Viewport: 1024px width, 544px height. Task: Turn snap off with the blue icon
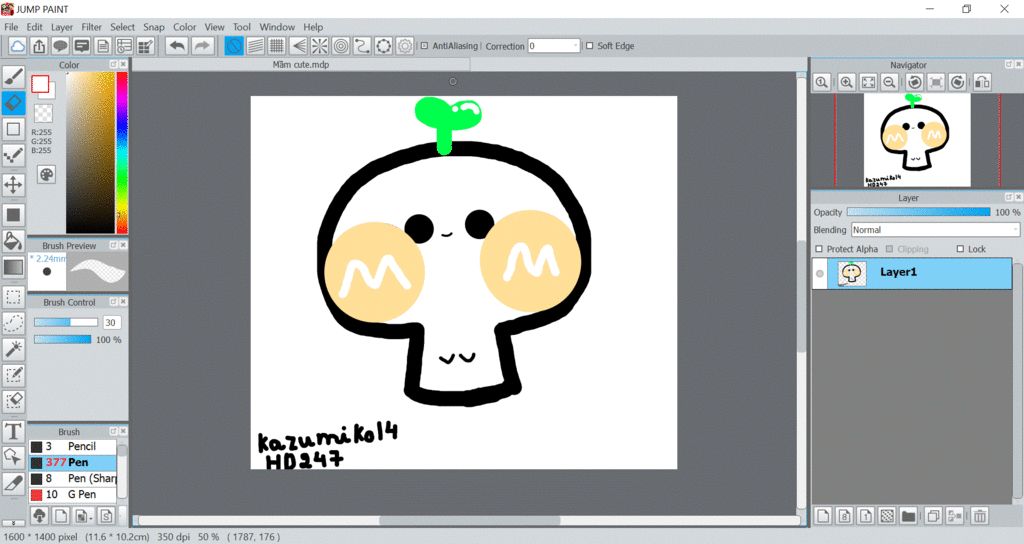pos(234,46)
